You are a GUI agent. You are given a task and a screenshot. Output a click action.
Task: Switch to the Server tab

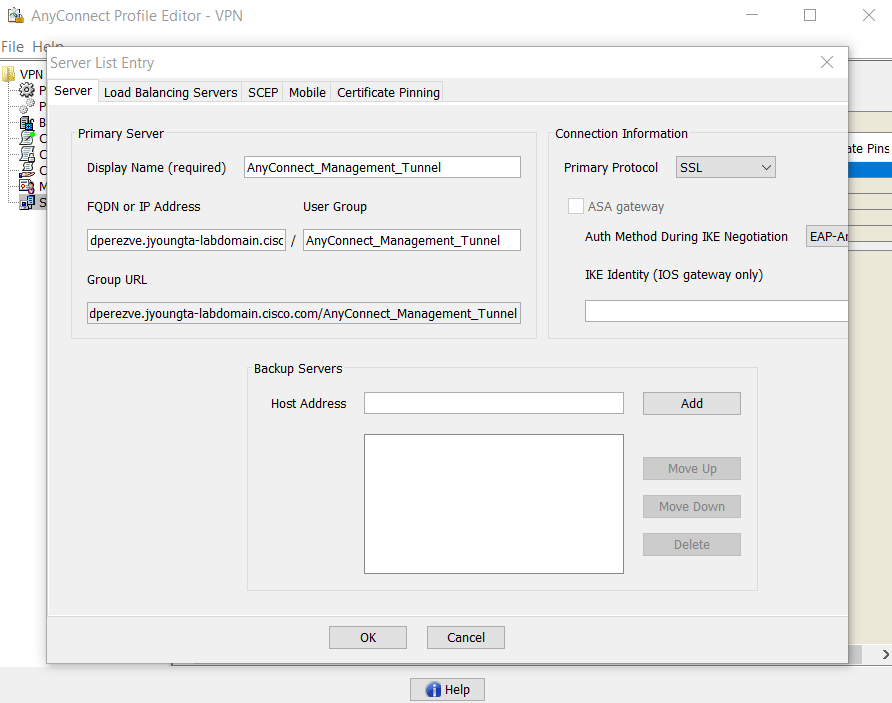tap(73, 91)
